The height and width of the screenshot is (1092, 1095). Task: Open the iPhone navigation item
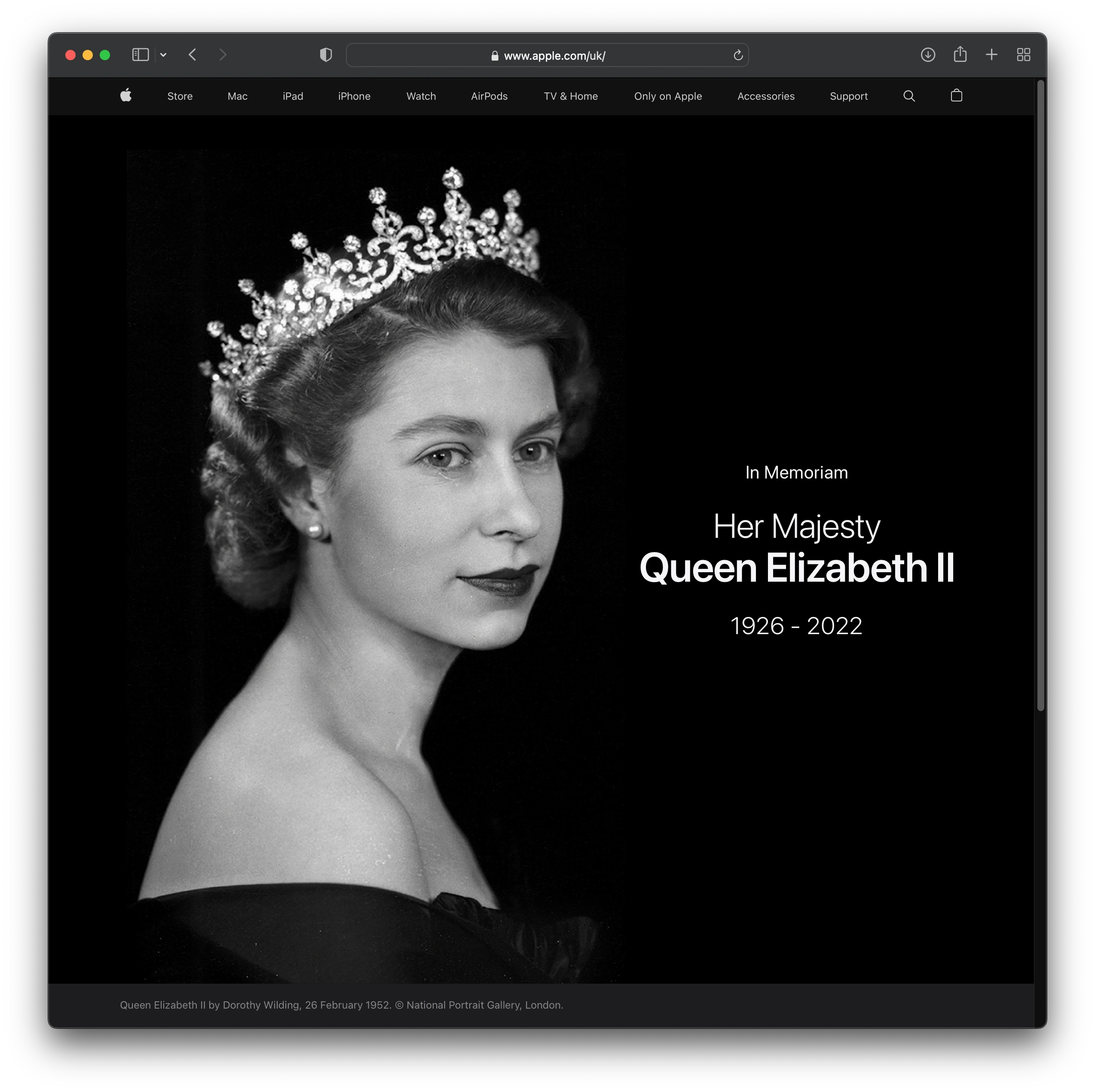[354, 96]
